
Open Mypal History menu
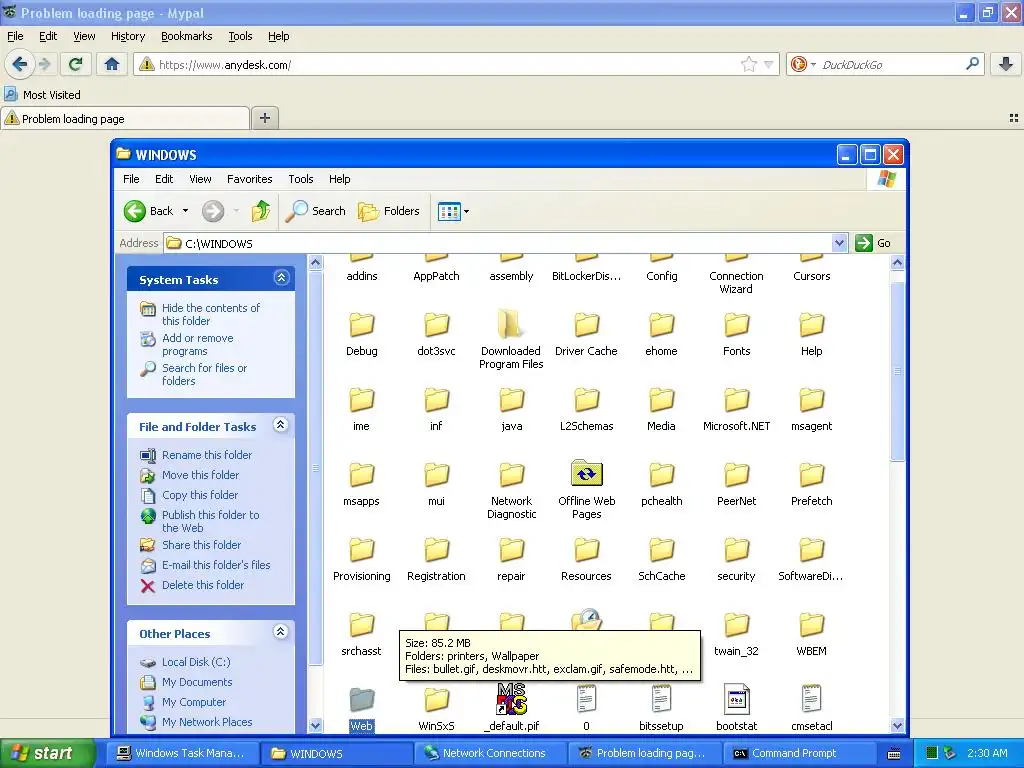point(127,36)
